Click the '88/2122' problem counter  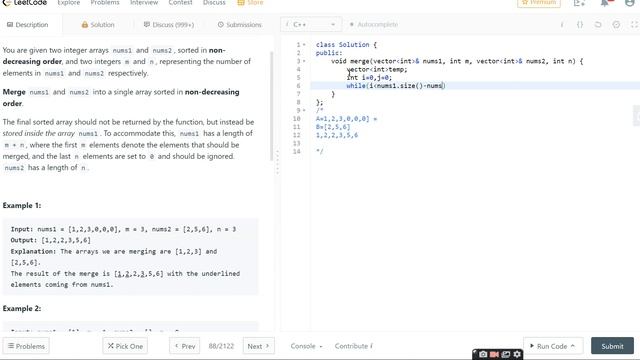221,346
